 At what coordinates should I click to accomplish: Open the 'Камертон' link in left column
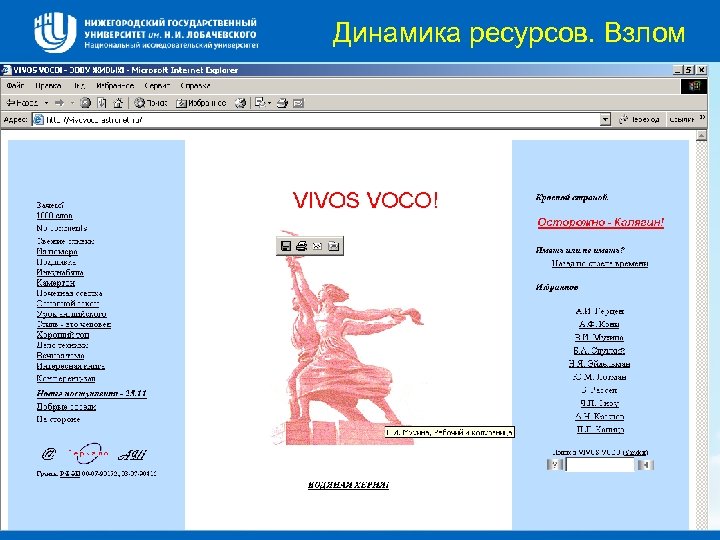tap(56, 283)
